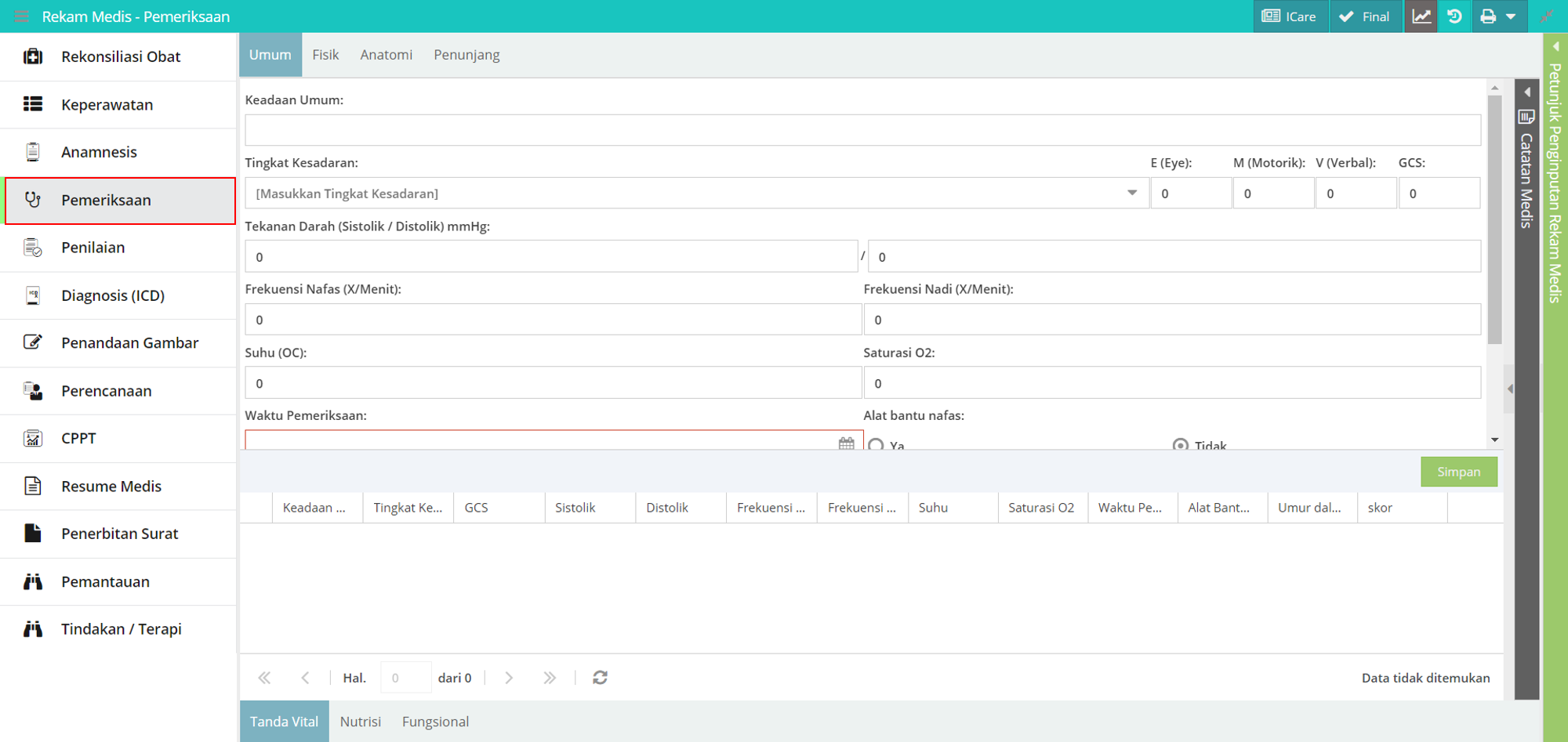Click the Diagnosis (ICD) document icon
Screen dimensions: 1568x742
(x=33, y=295)
